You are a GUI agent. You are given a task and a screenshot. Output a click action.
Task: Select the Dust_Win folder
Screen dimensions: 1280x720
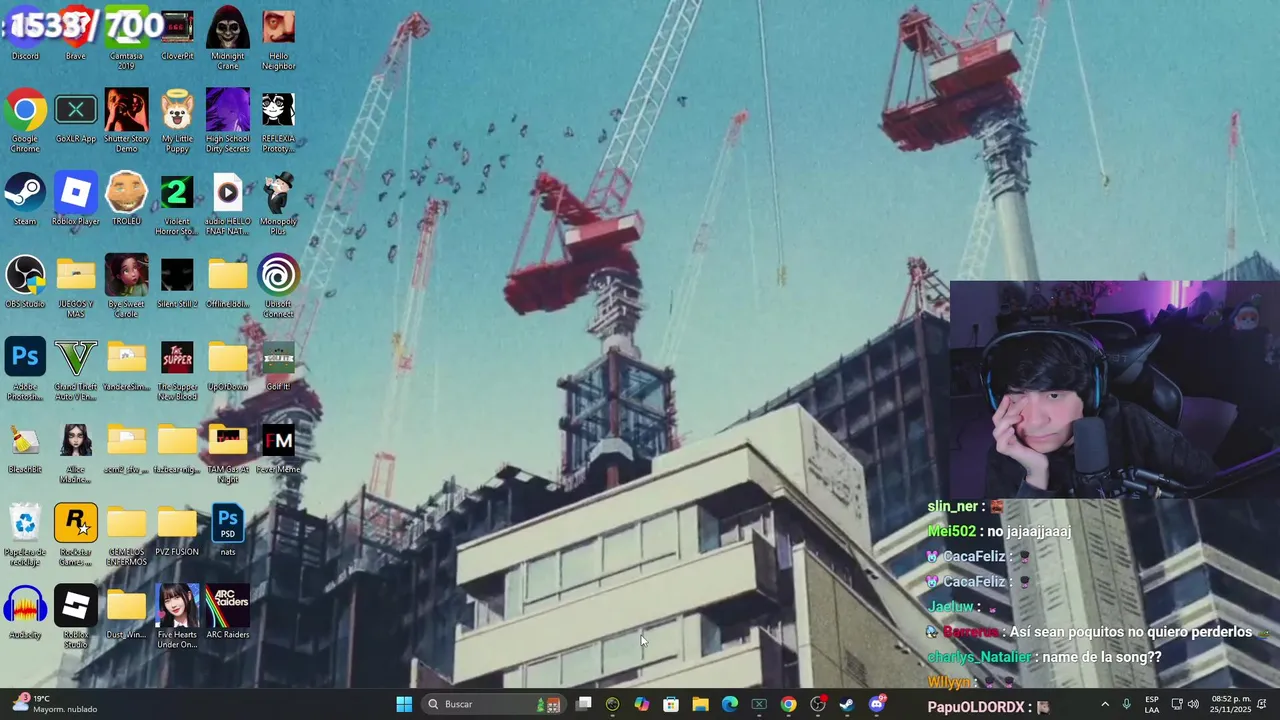(126, 613)
